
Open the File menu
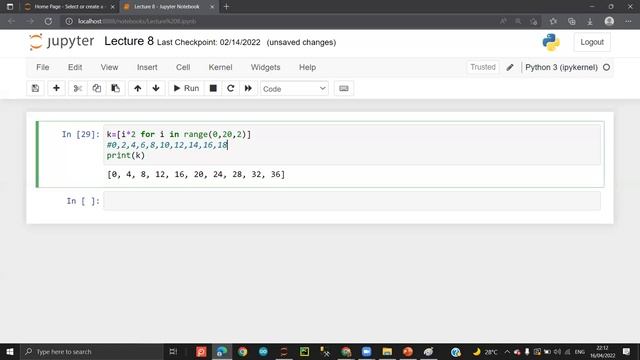pos(42,67)
